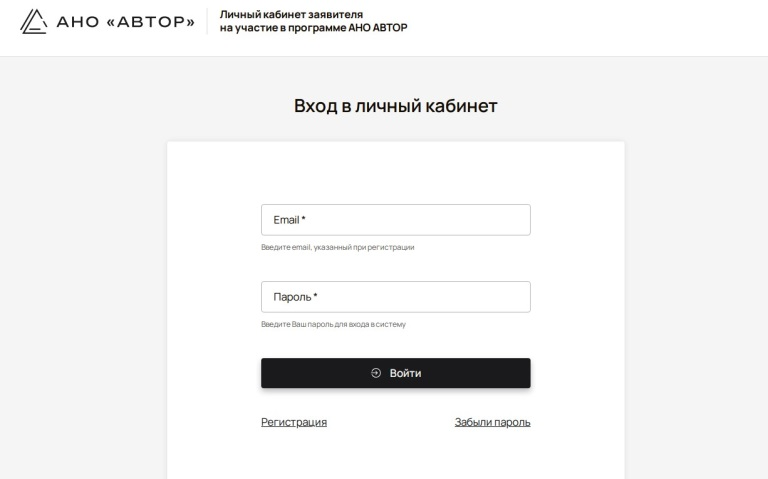The height and width of the screenshot is (479, 768).
Task: Click the triangle logo icon in header
Action: point(33,21)
